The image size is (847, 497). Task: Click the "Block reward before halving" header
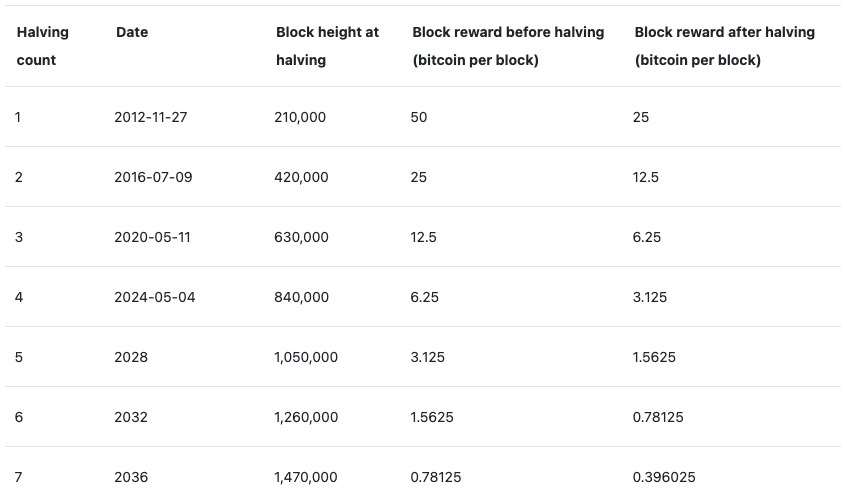[x=508, y=46]
